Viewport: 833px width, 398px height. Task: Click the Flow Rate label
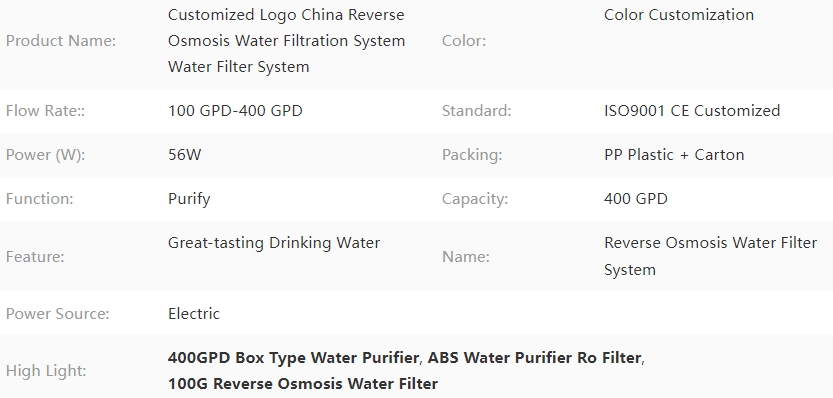point(45,111)
